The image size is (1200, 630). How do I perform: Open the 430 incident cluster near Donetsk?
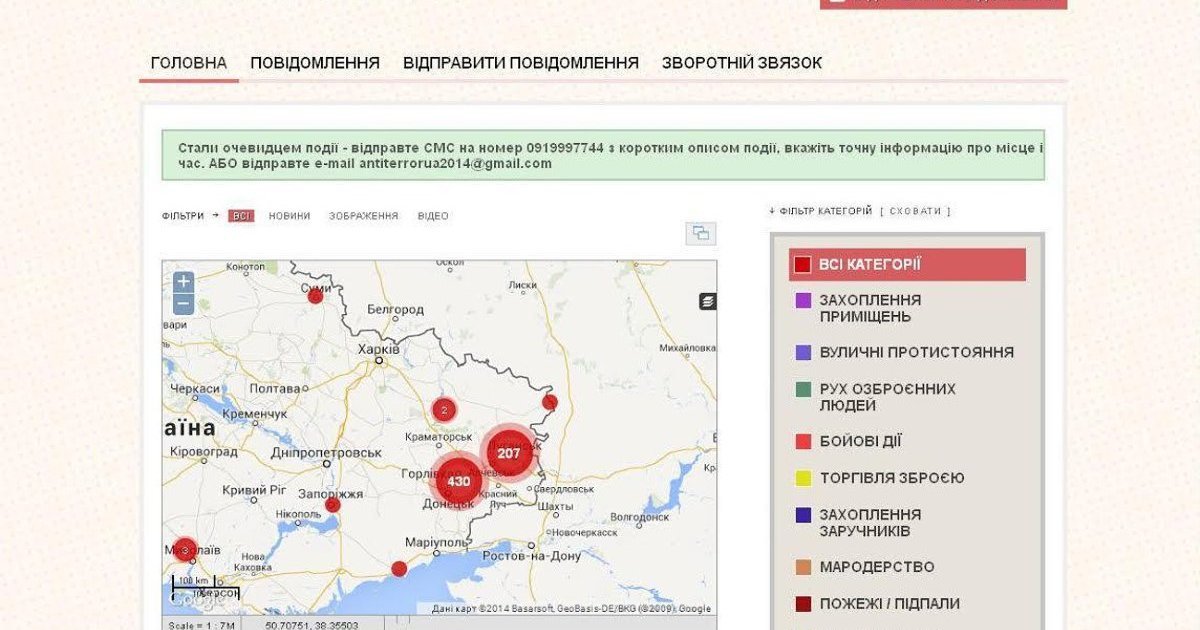(458, 481)
